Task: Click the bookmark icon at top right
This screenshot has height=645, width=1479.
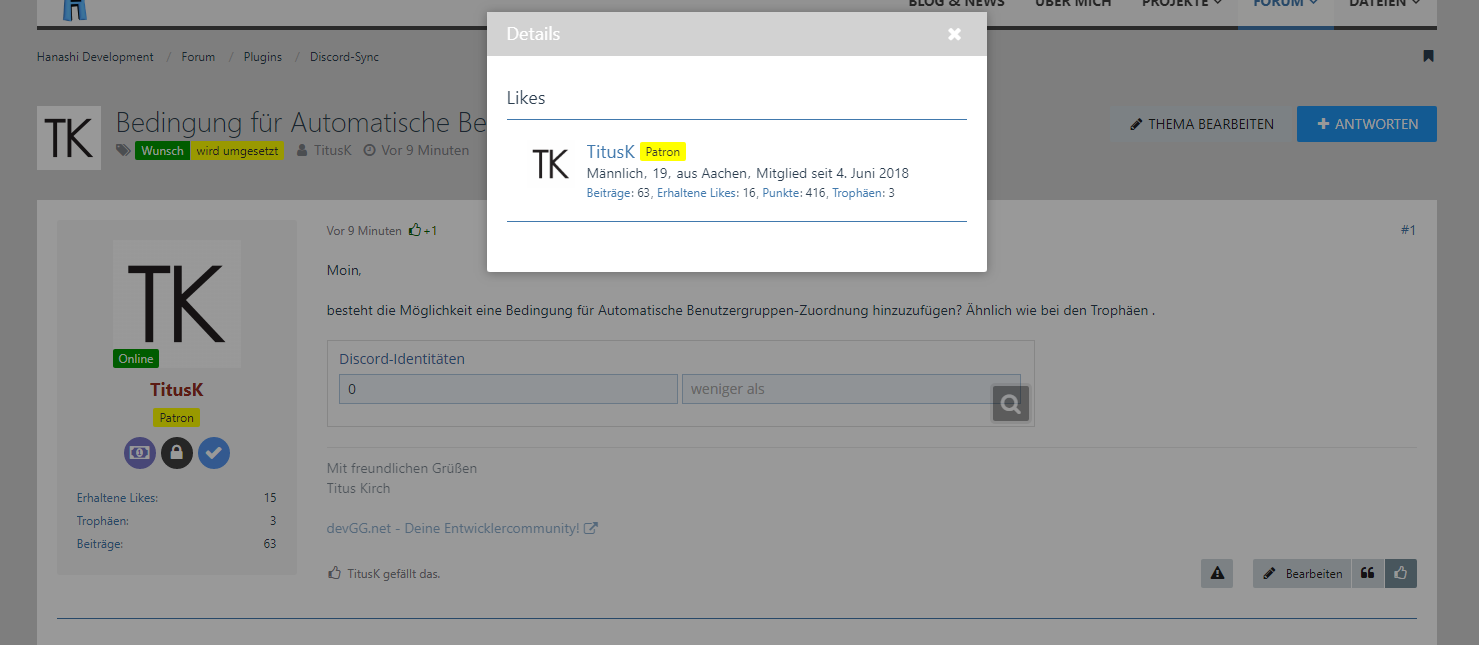Action: pyautogui.click(x=1429, y=57)
